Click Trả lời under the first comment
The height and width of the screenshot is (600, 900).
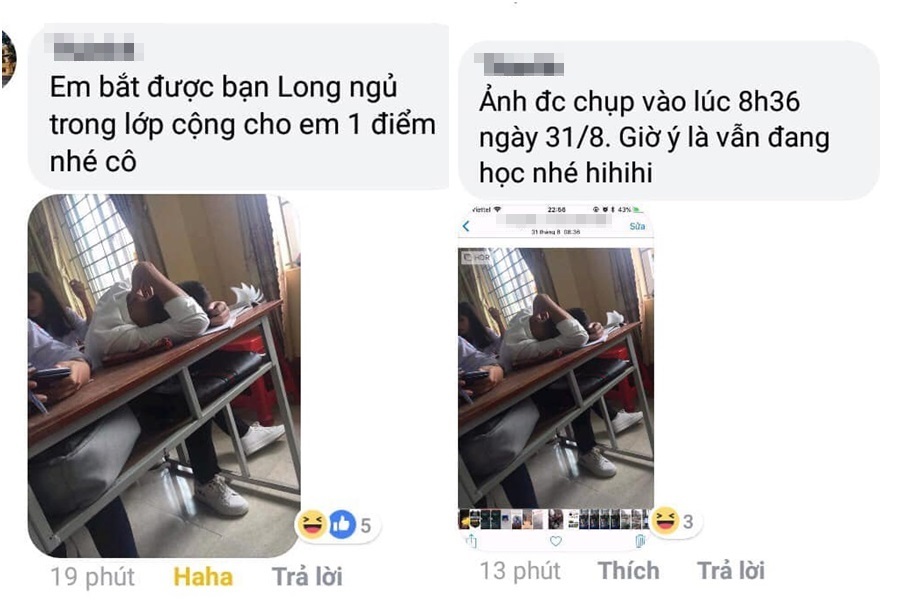(307, 577)
